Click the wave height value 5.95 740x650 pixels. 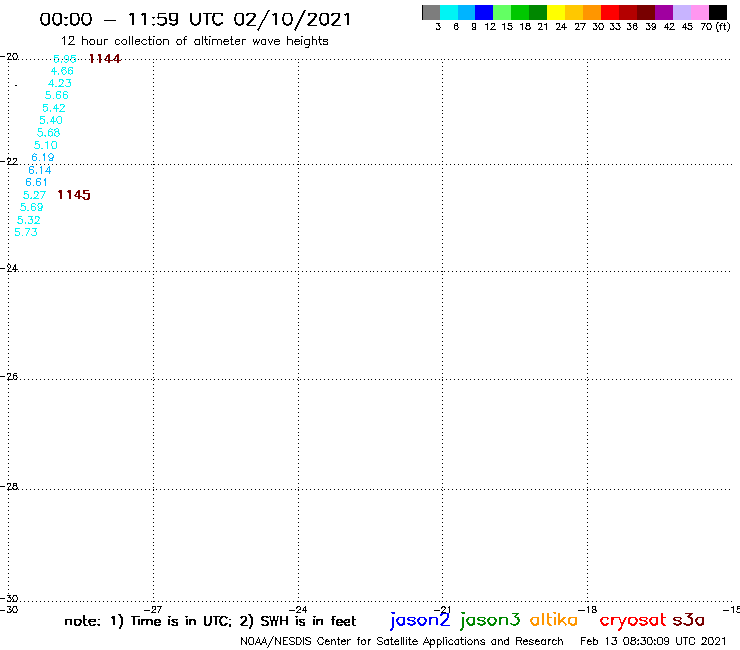tap(65, 59)
